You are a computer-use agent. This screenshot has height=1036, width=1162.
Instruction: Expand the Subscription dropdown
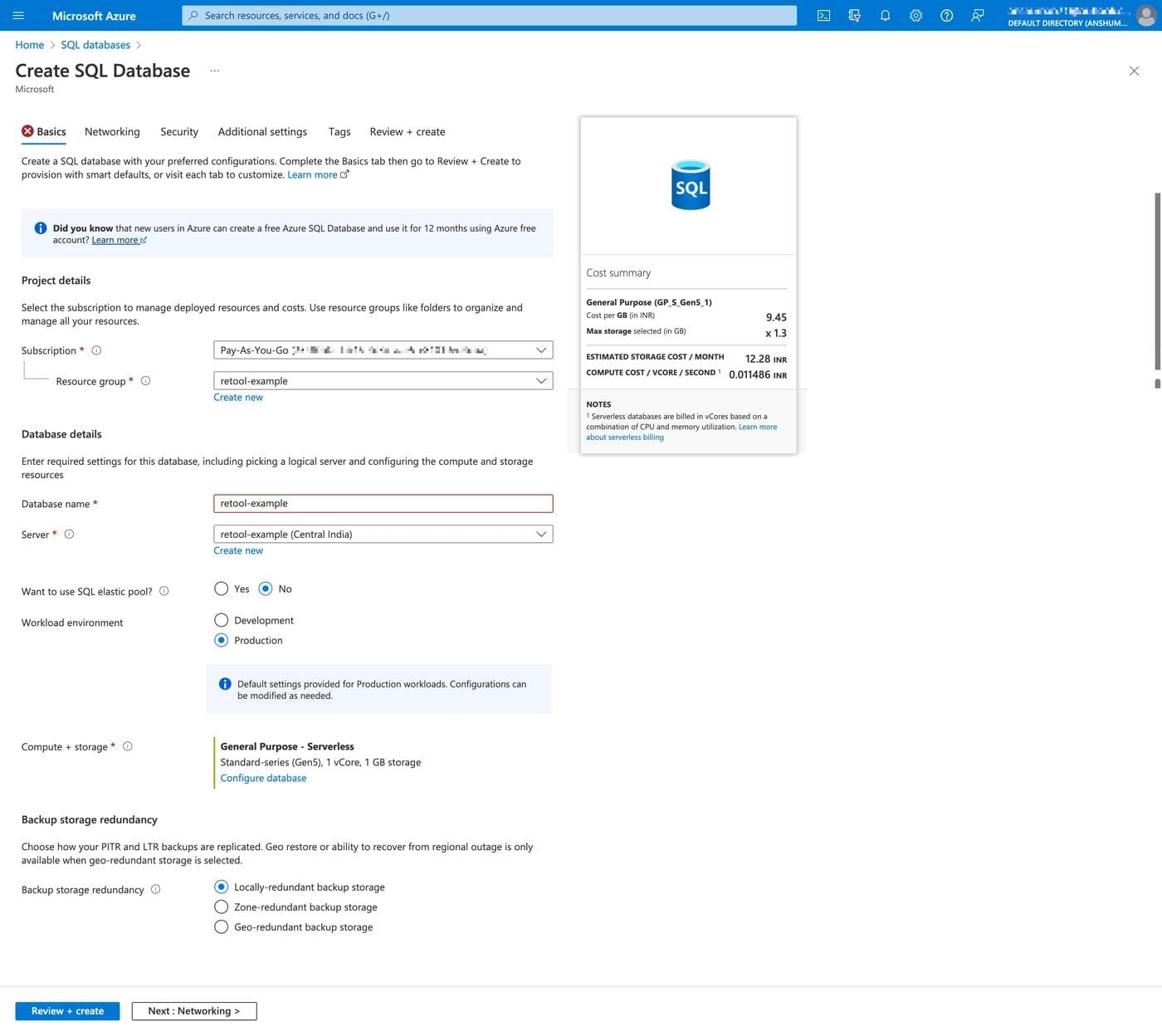click(x=383, y=350)
